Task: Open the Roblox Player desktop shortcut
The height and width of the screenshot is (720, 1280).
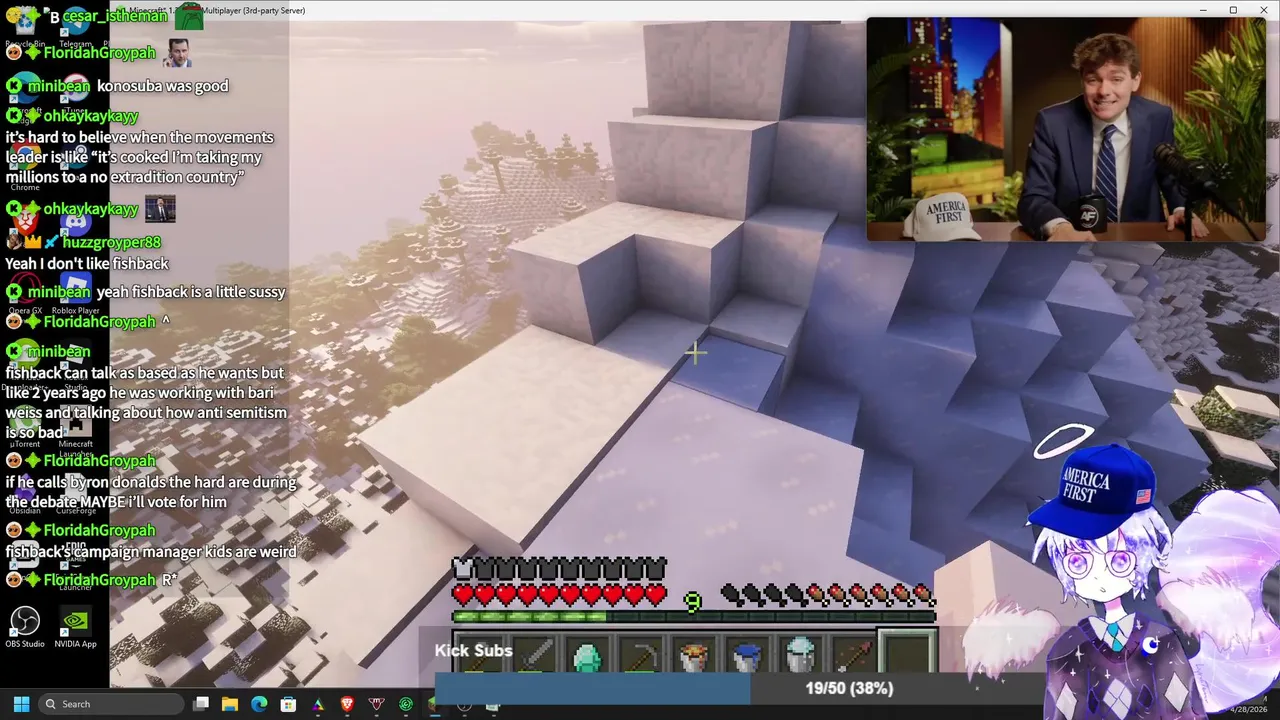Action: pyautogui.click(x=76, y=294)
